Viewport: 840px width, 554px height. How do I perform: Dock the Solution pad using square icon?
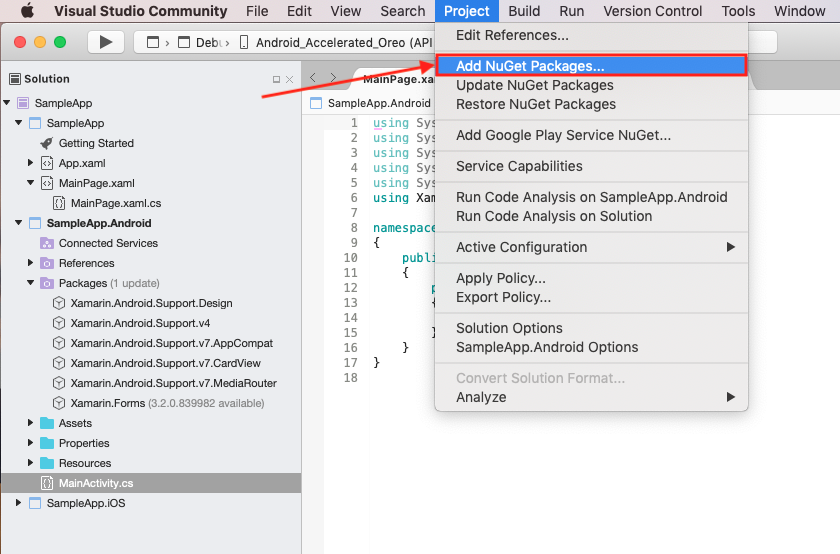(277, 79)
